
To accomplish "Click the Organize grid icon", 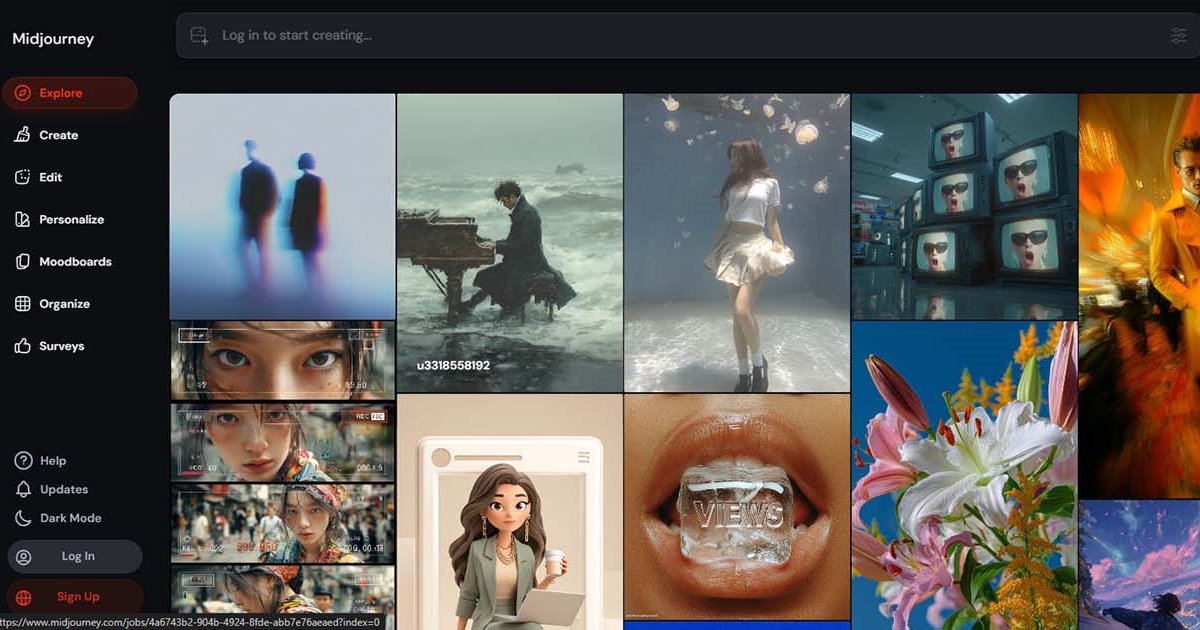I will [x=22, y=304].
